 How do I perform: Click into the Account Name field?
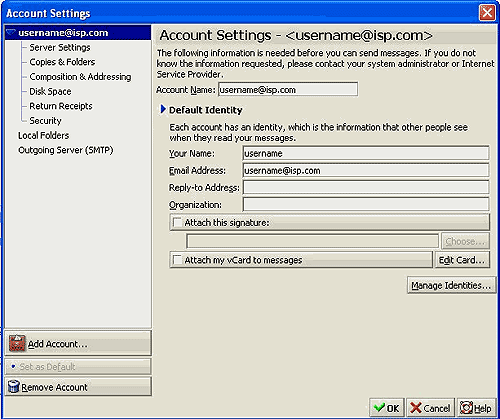click(x=288, y=90)
